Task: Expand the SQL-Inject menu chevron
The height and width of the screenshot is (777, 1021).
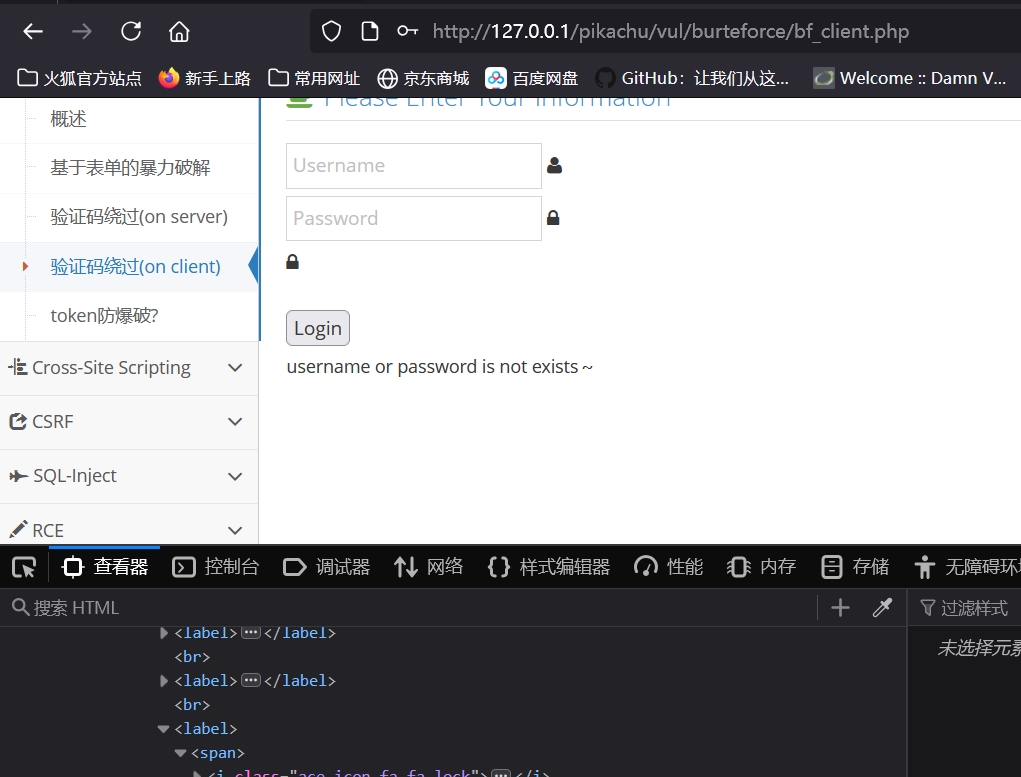Action: pyautogui.click(x=235, y=476)
